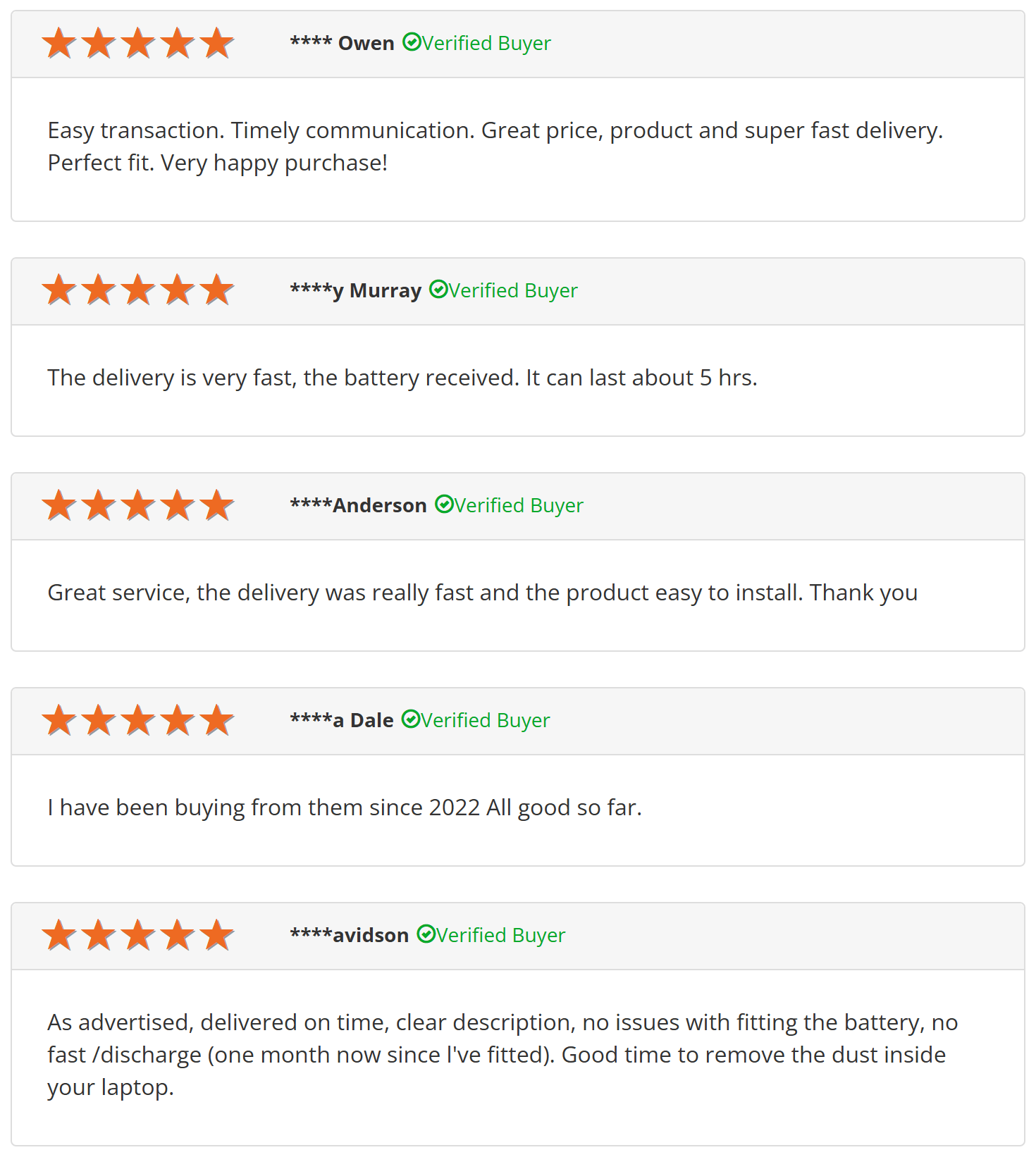
Task: Click the review text mentioning buying since 2022
Action: (x=345, y=808)
